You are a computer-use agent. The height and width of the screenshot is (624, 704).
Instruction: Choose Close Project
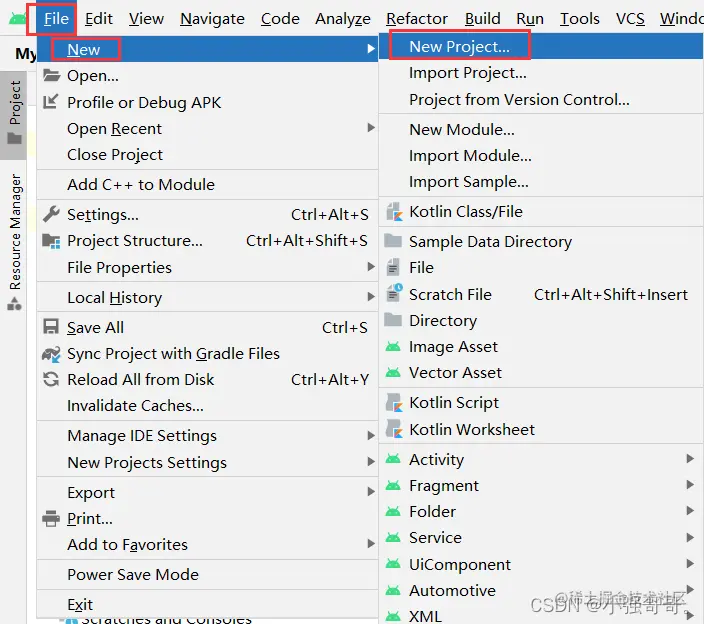[x=207, y=154]
